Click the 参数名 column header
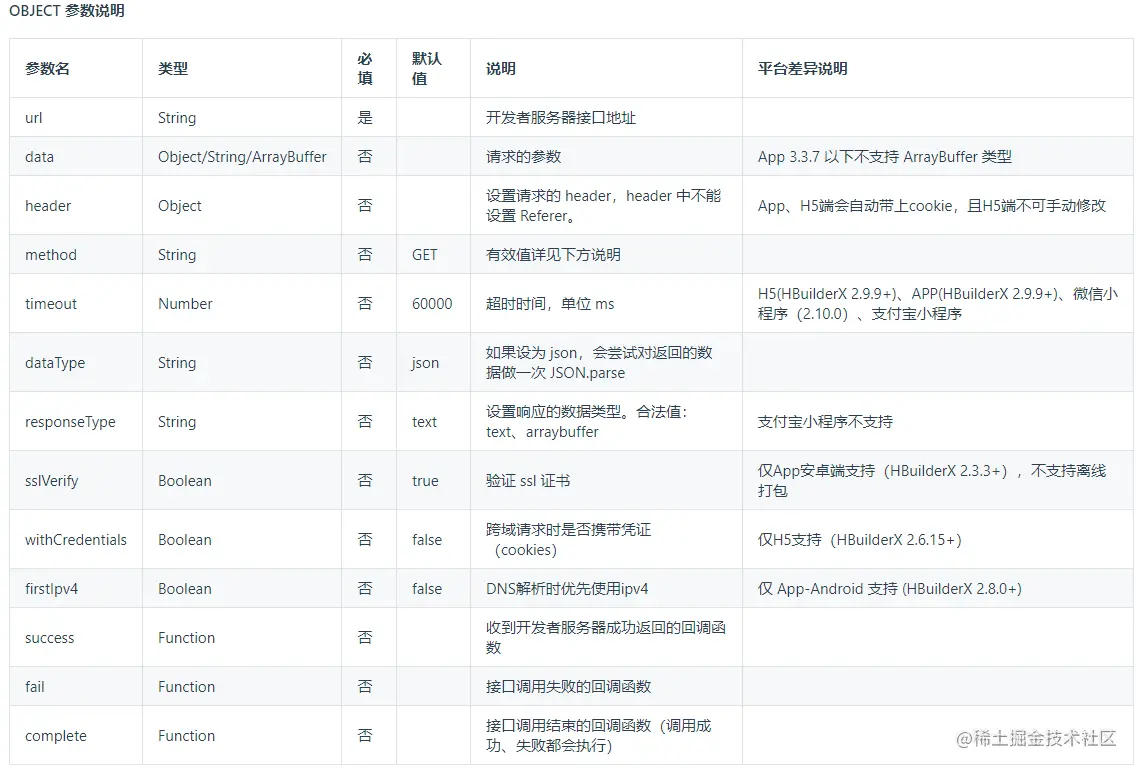 click(x=48, y=67)
